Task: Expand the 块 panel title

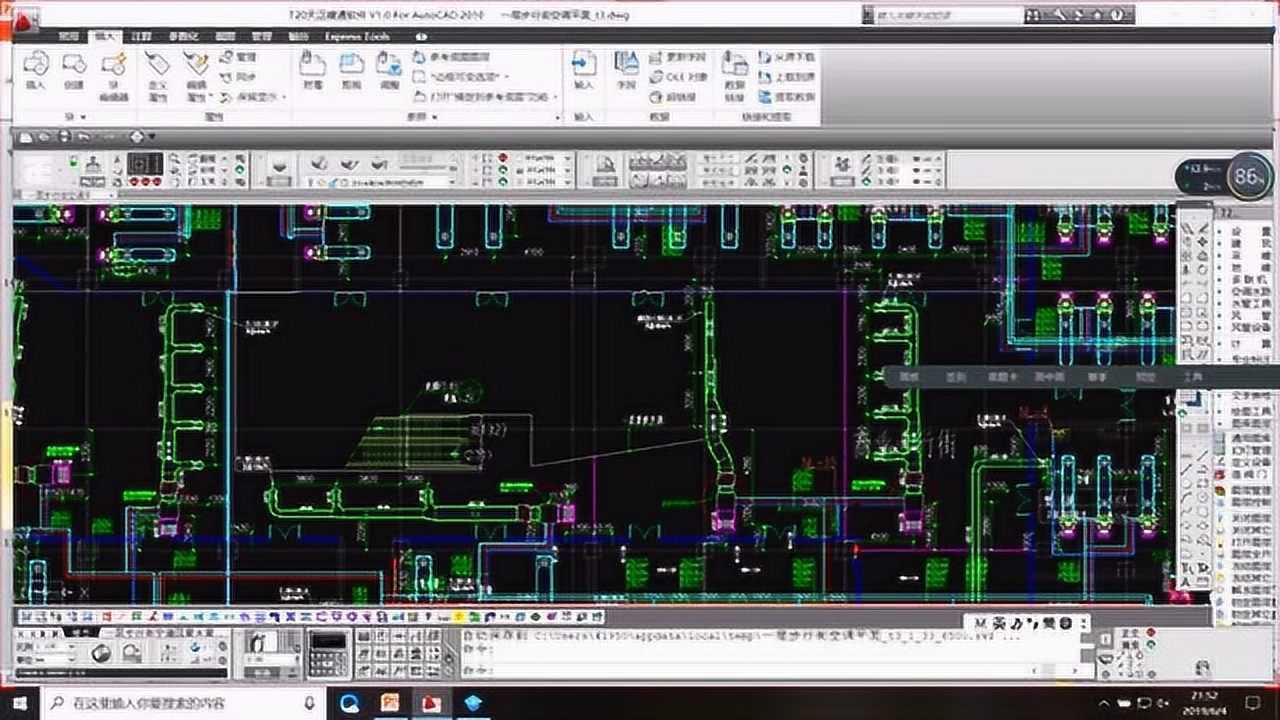Action: [73, 117]
